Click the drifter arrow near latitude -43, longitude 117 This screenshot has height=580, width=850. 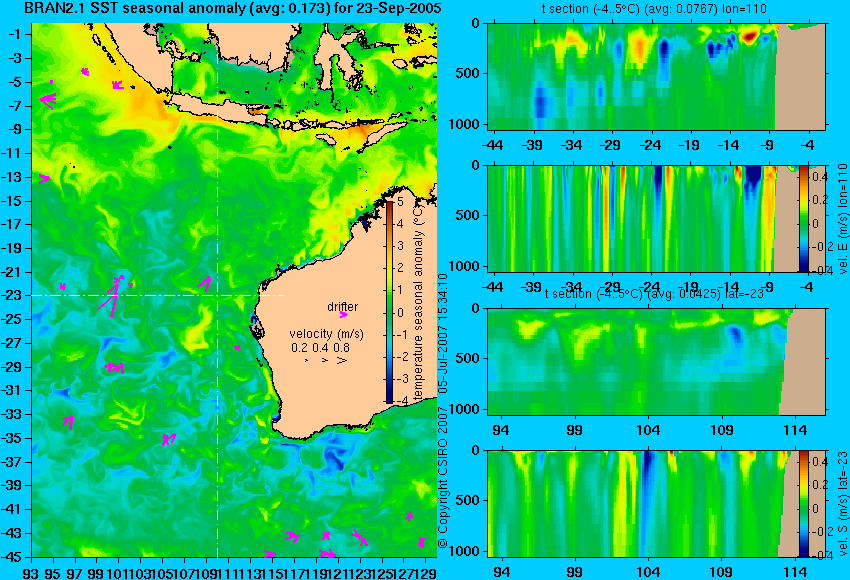click(293, 536)
